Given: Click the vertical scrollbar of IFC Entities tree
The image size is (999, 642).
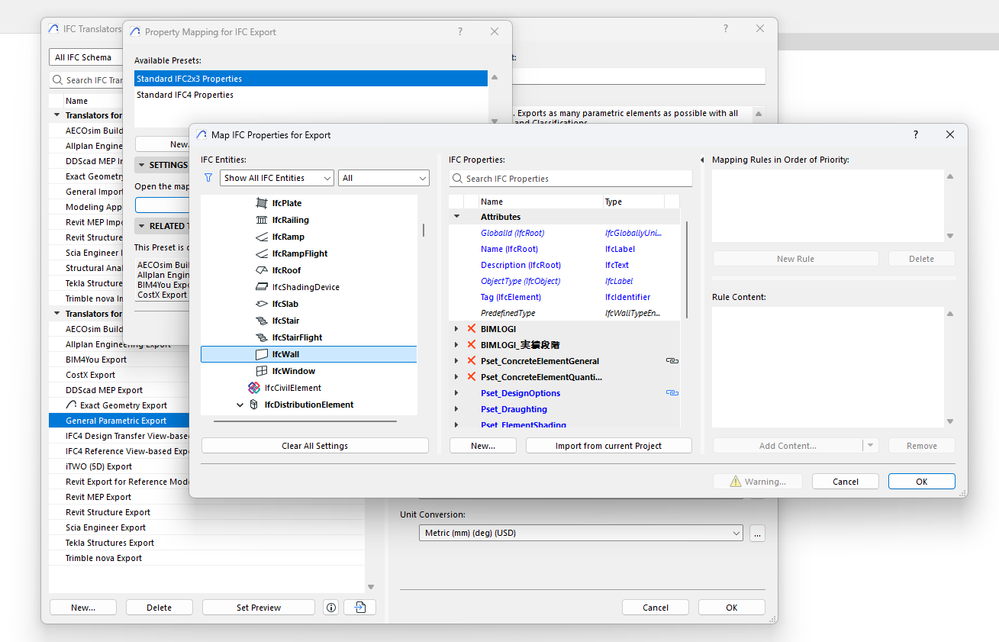Looking at the screenshot, I should 423,230.
